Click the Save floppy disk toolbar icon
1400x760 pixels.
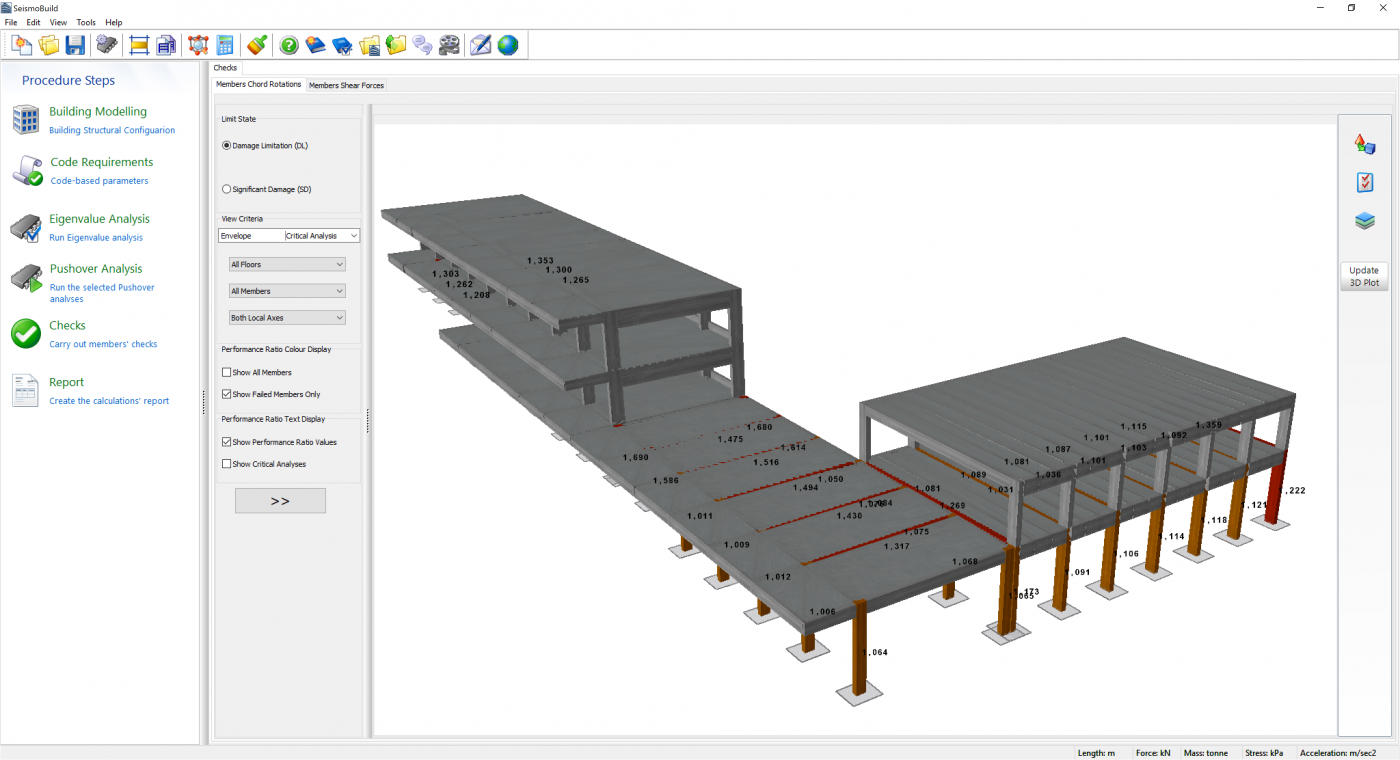click(75, 45)
